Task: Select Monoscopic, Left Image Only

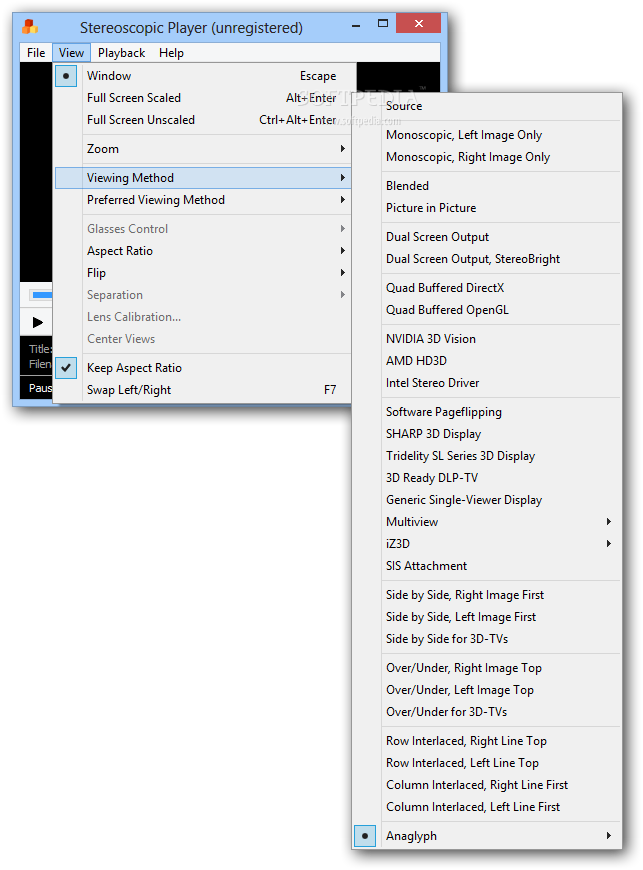Action: coord(487,135)
